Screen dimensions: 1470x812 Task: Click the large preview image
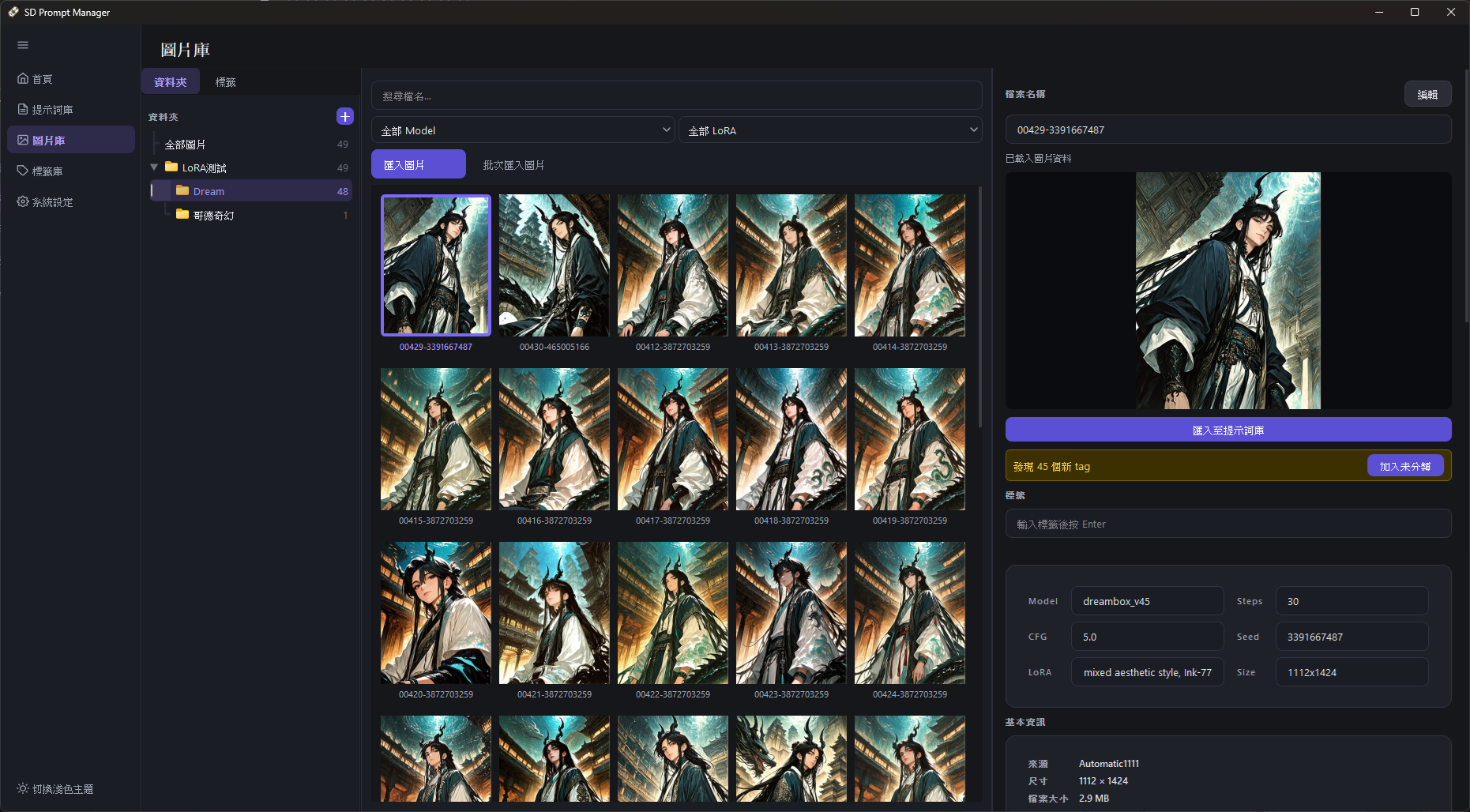coord(1228,291)
